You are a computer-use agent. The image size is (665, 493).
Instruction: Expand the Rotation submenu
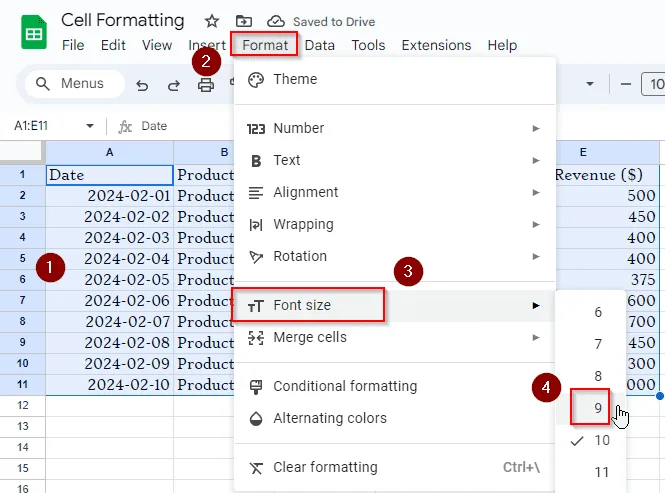[x=394, y=257]
